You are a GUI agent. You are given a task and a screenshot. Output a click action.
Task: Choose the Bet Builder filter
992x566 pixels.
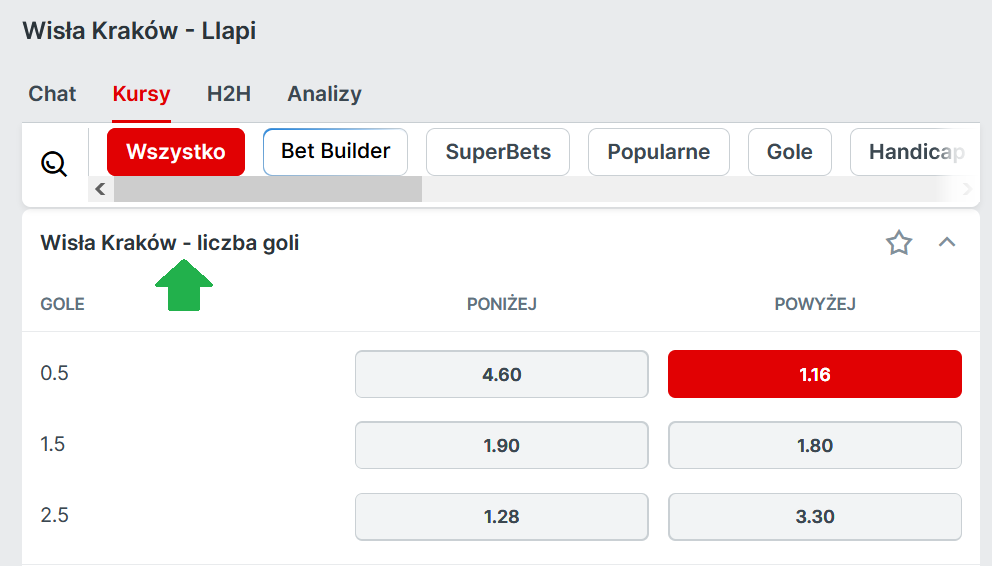click(x=335, y=152)
